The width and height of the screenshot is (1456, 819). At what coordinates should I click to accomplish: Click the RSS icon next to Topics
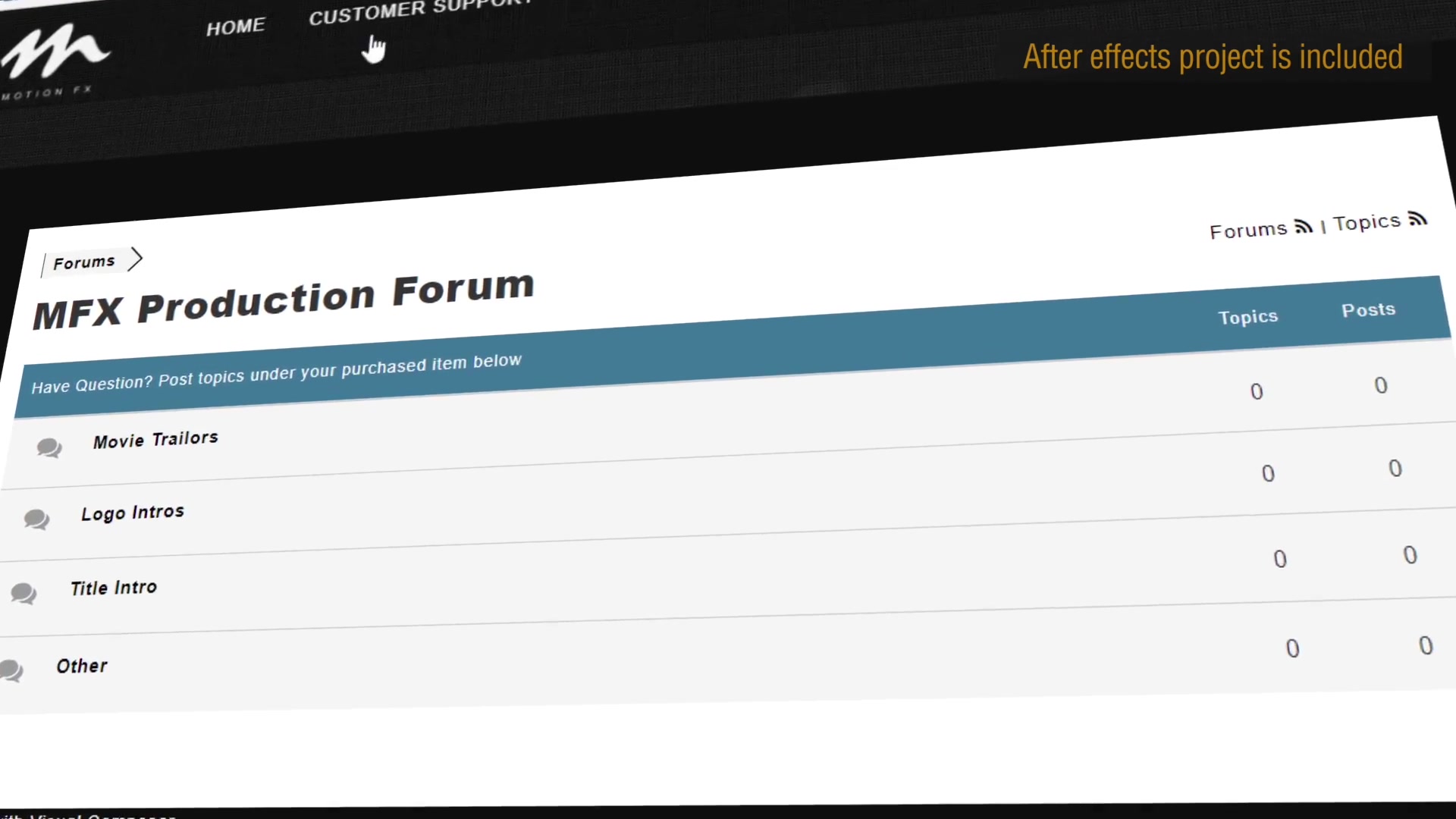[1417, 218]
